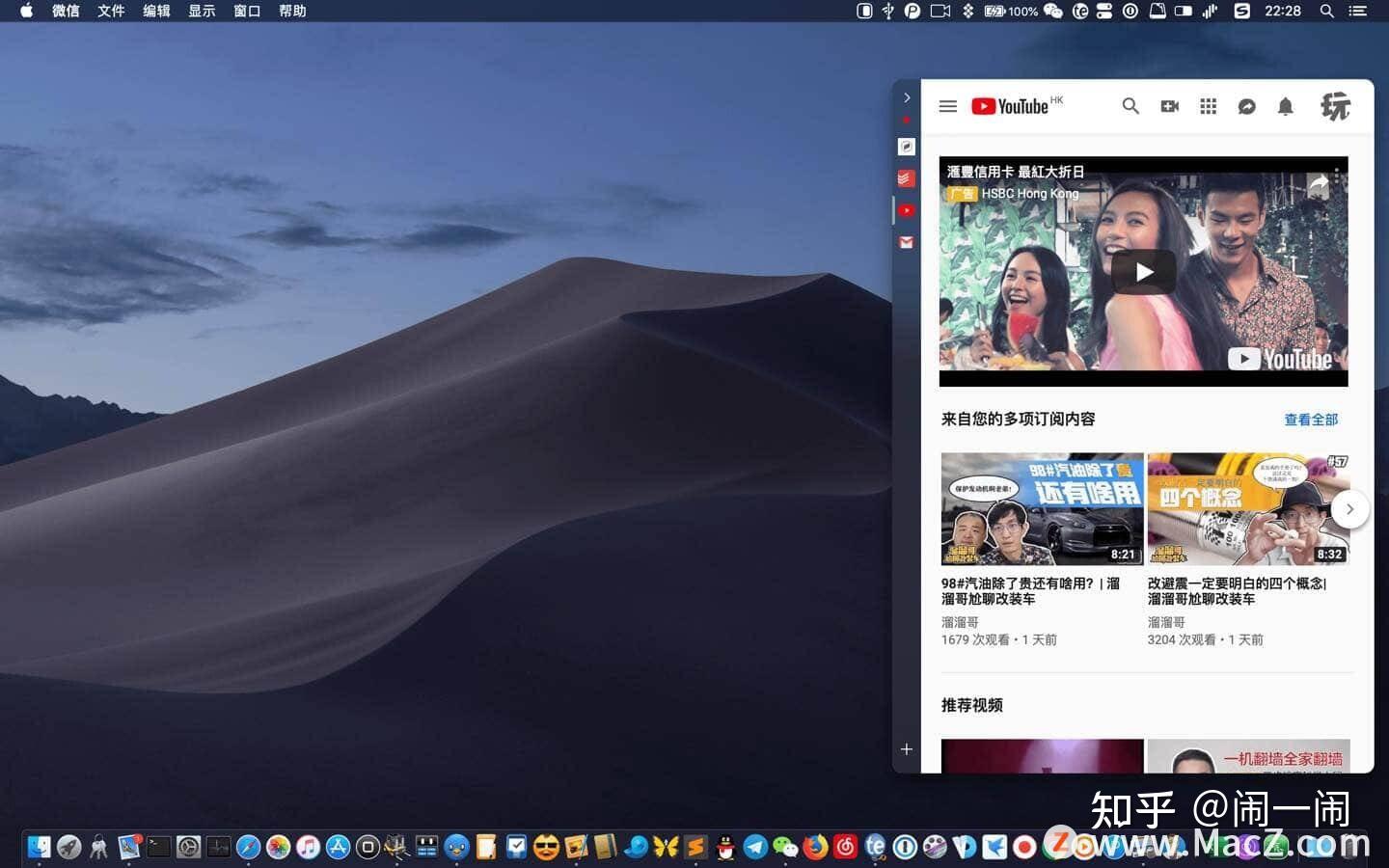
Task: Add a new service with the plus button
Action: click(906, 748)
